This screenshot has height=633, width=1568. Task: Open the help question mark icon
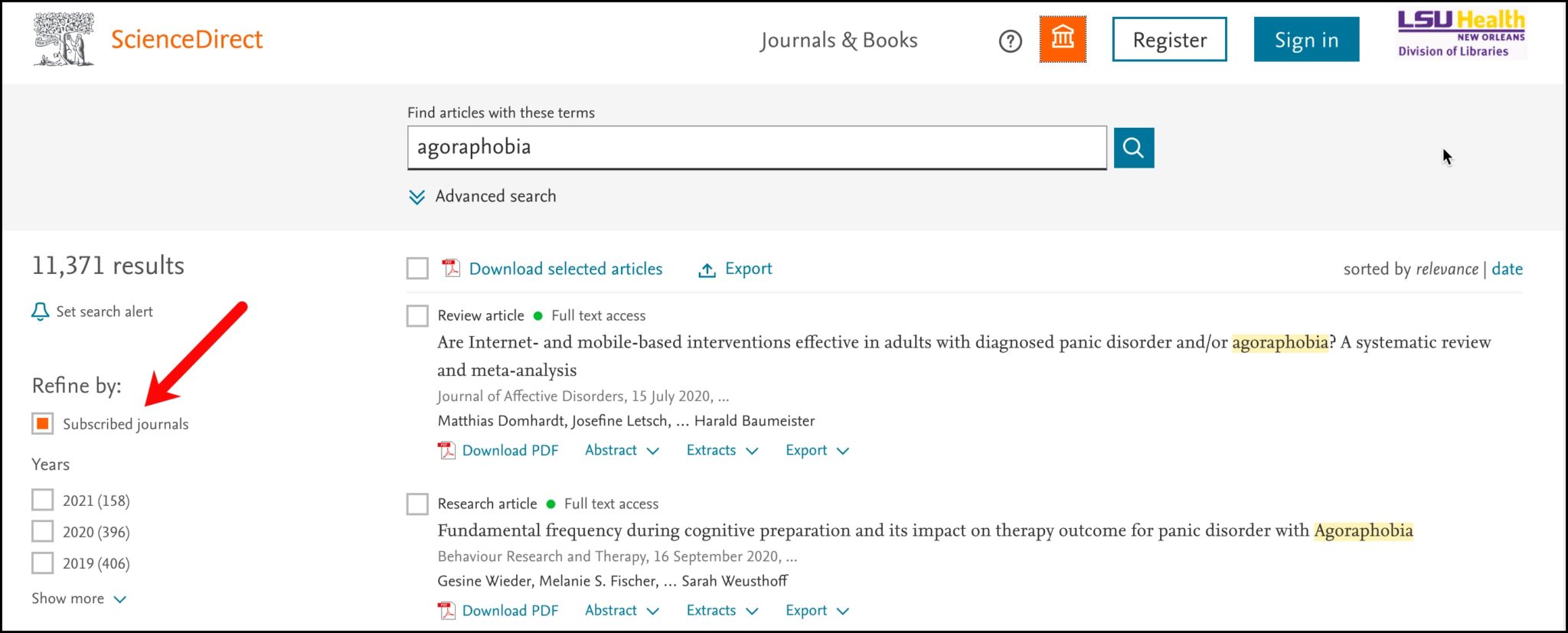coord(1010,41)
